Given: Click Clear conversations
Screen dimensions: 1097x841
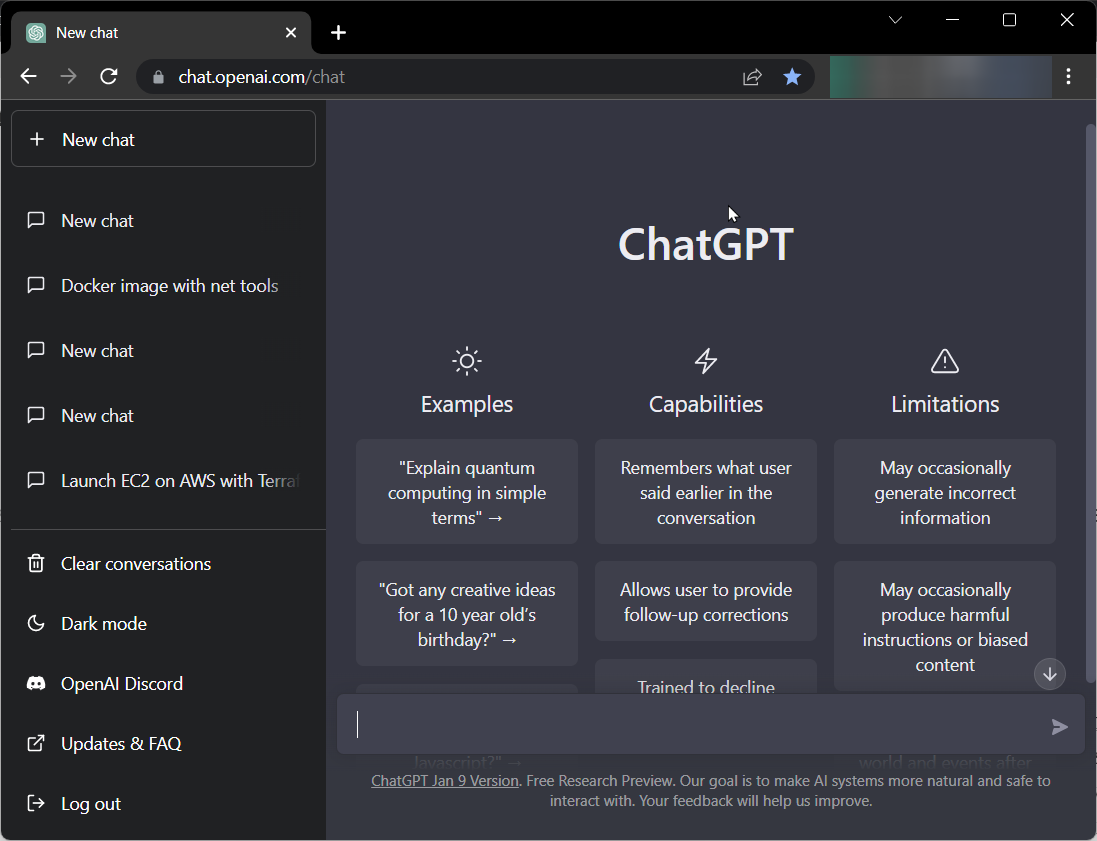Looking at the screenshot, I should (x=164, y=564).
